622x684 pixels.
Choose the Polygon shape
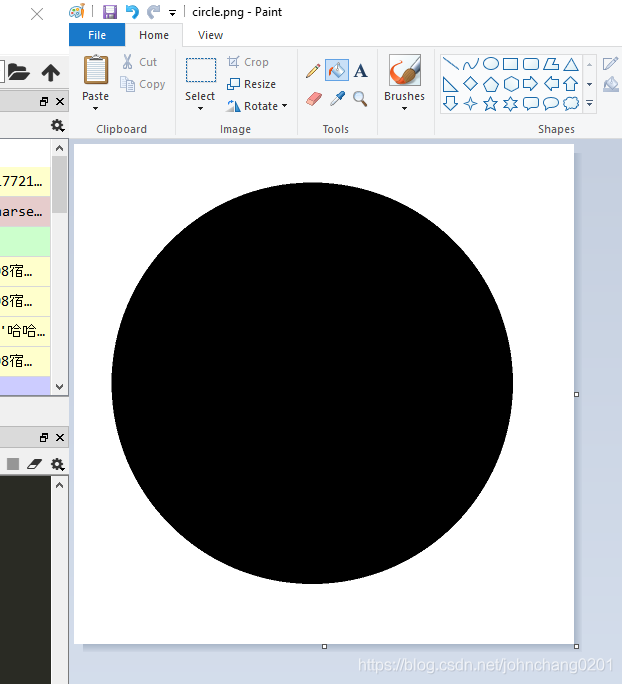coord(551,64)
